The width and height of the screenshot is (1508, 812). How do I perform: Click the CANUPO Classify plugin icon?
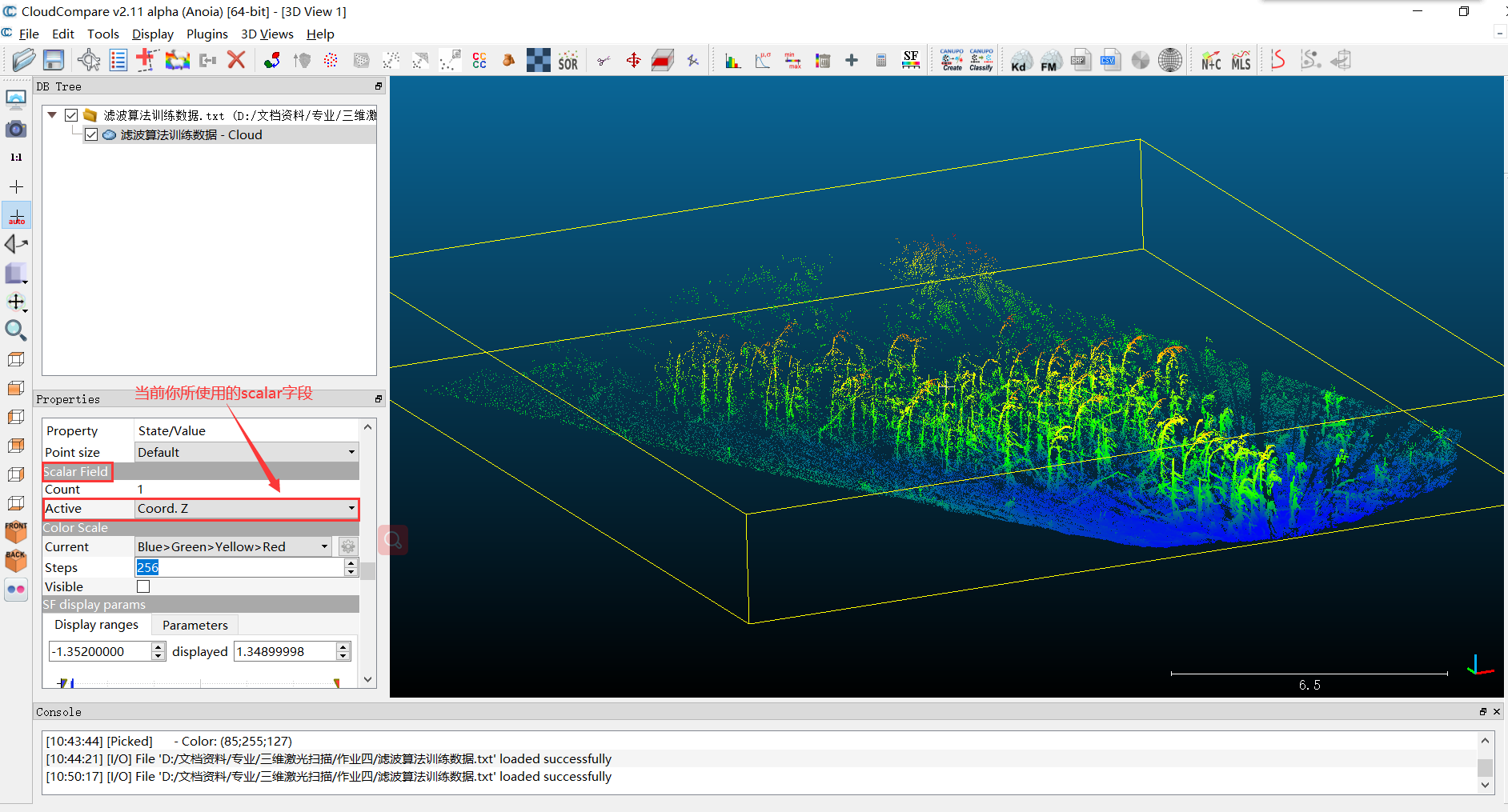(981, 60)
